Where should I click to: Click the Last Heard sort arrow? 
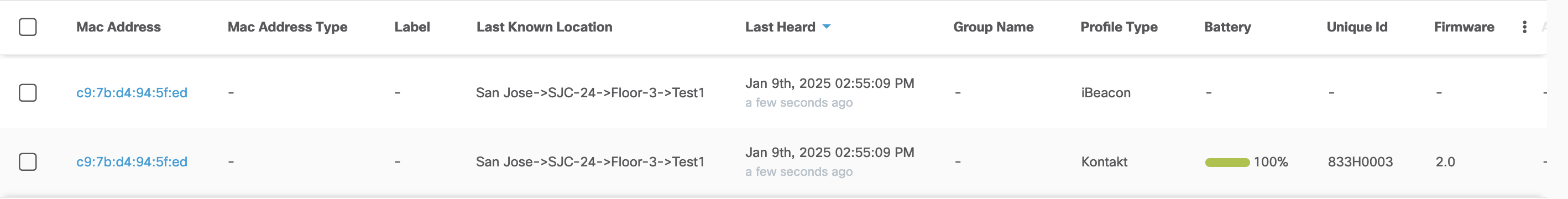pos(826,27)
